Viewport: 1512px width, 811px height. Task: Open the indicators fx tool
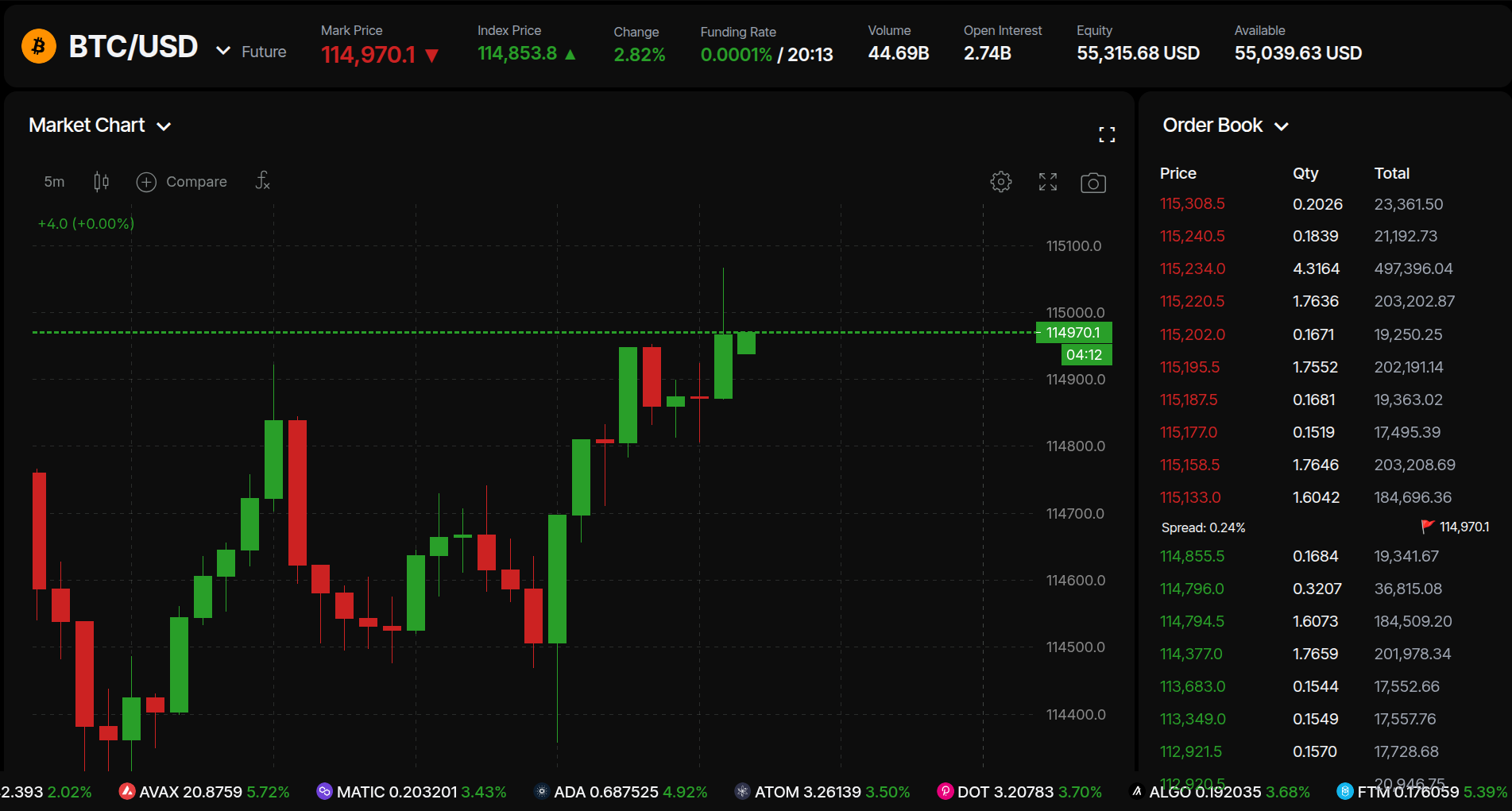(262, 181)
